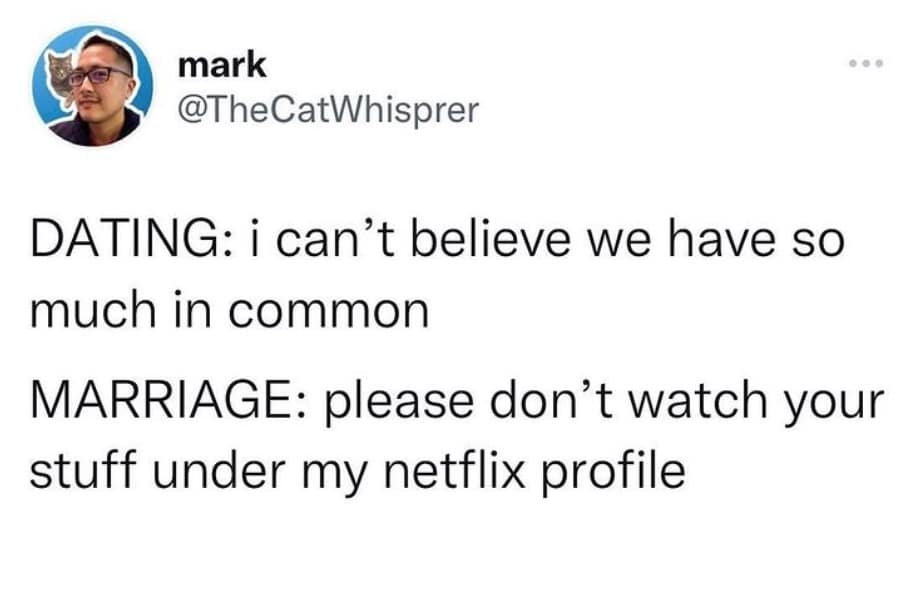Click the man's glasses in the avatar
The height and width of the screenshot is (604, 912).
(x=99, y=76)
